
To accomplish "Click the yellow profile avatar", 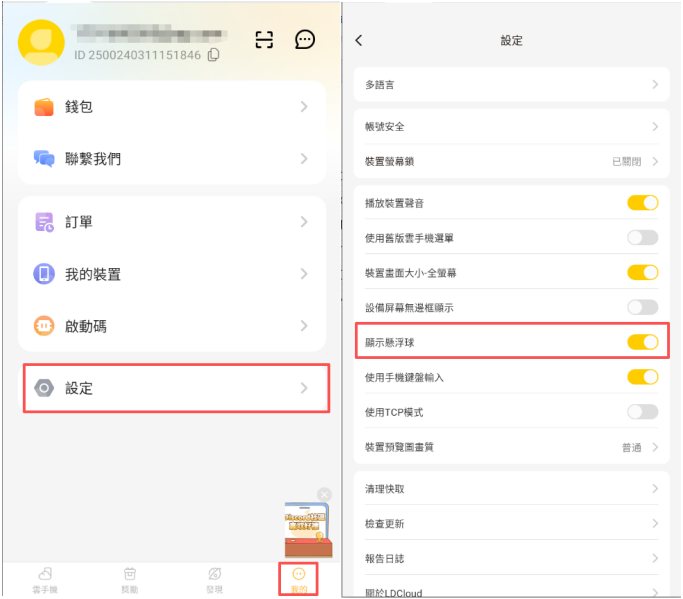I will [41, 42].
